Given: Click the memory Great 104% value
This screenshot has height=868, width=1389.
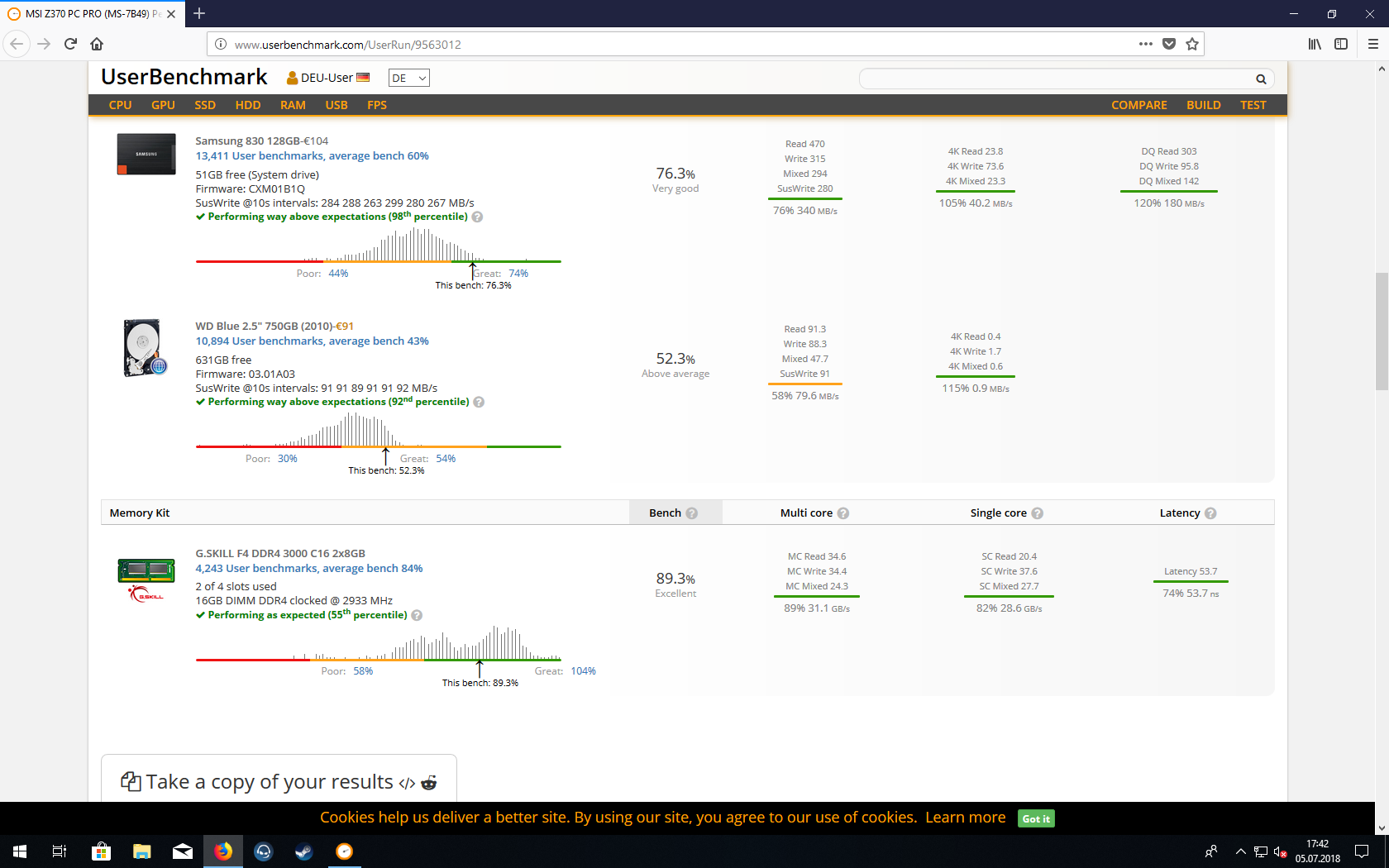Looking at the screenshot, I should [583, 671].
